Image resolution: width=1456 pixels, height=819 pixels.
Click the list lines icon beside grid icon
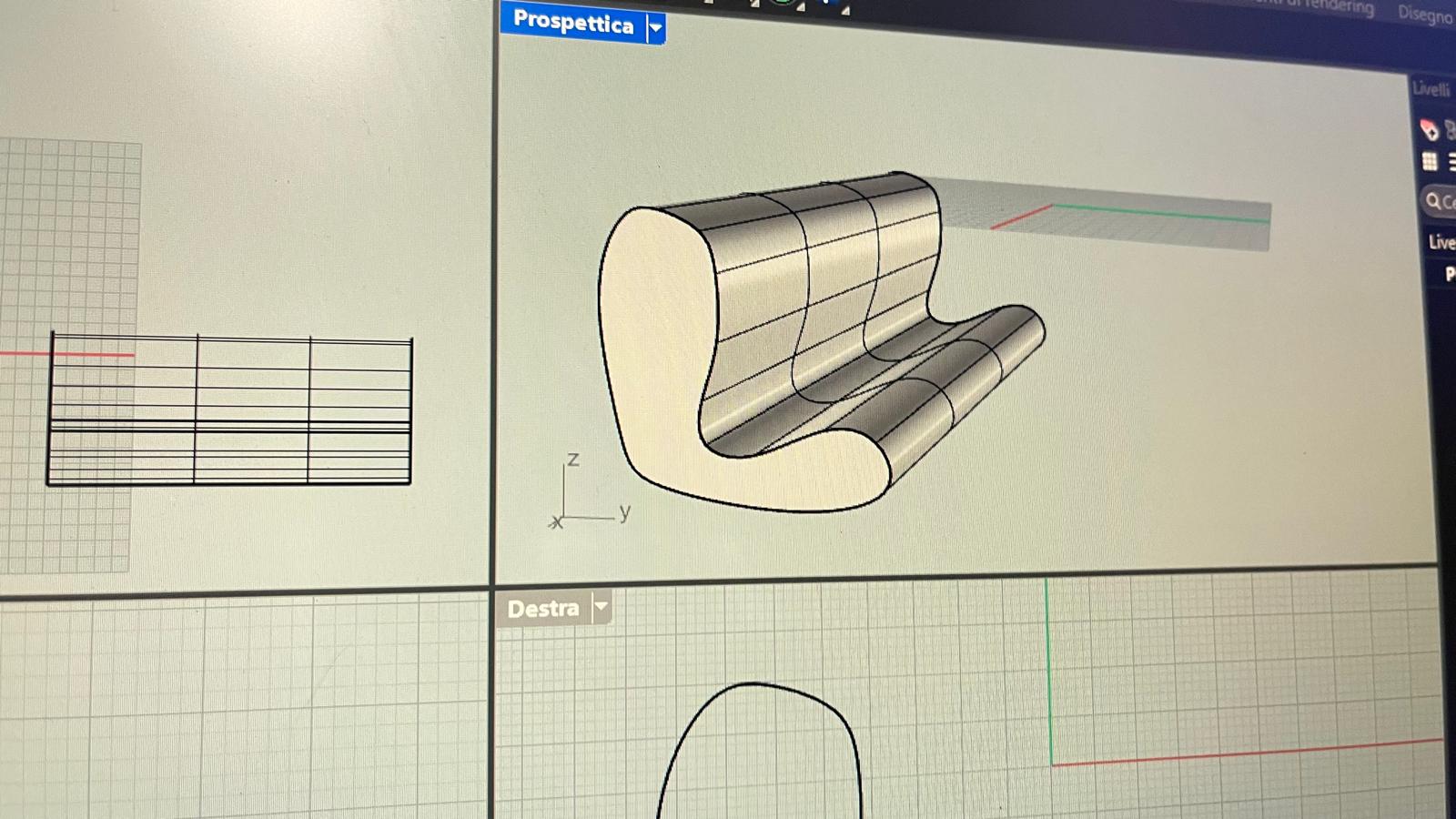coord(1451,163)
